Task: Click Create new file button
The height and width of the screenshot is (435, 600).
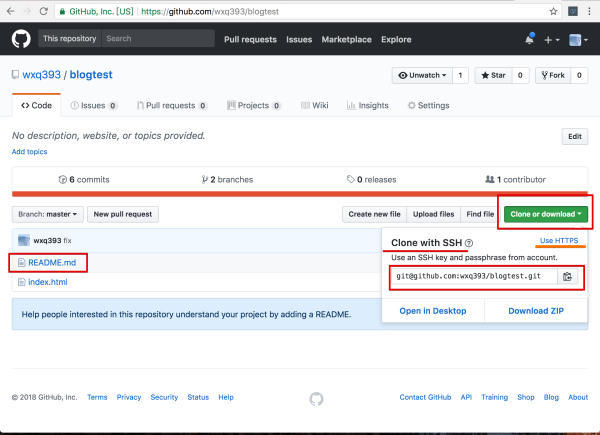Action: point(374,214)
